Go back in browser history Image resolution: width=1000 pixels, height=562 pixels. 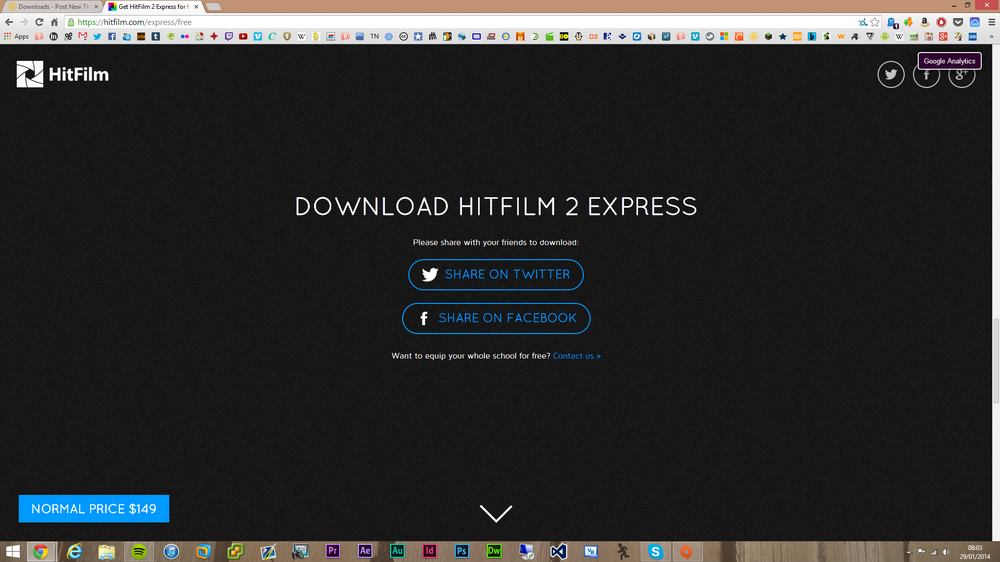[9, 22]
